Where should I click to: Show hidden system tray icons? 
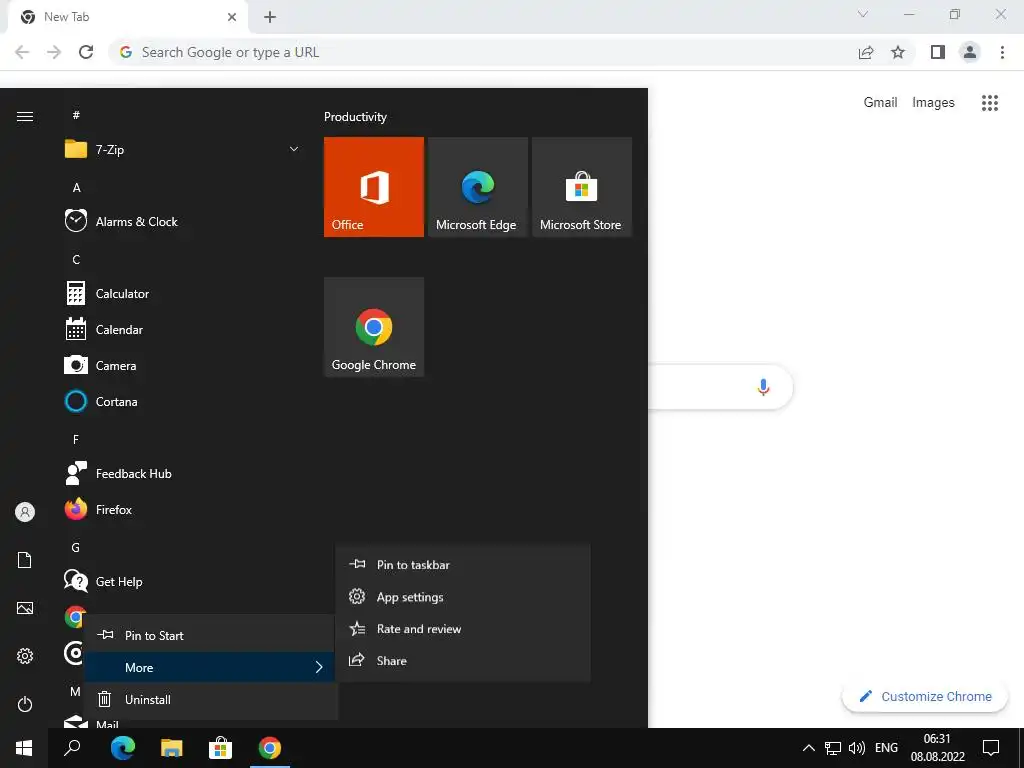coord(808,748)
